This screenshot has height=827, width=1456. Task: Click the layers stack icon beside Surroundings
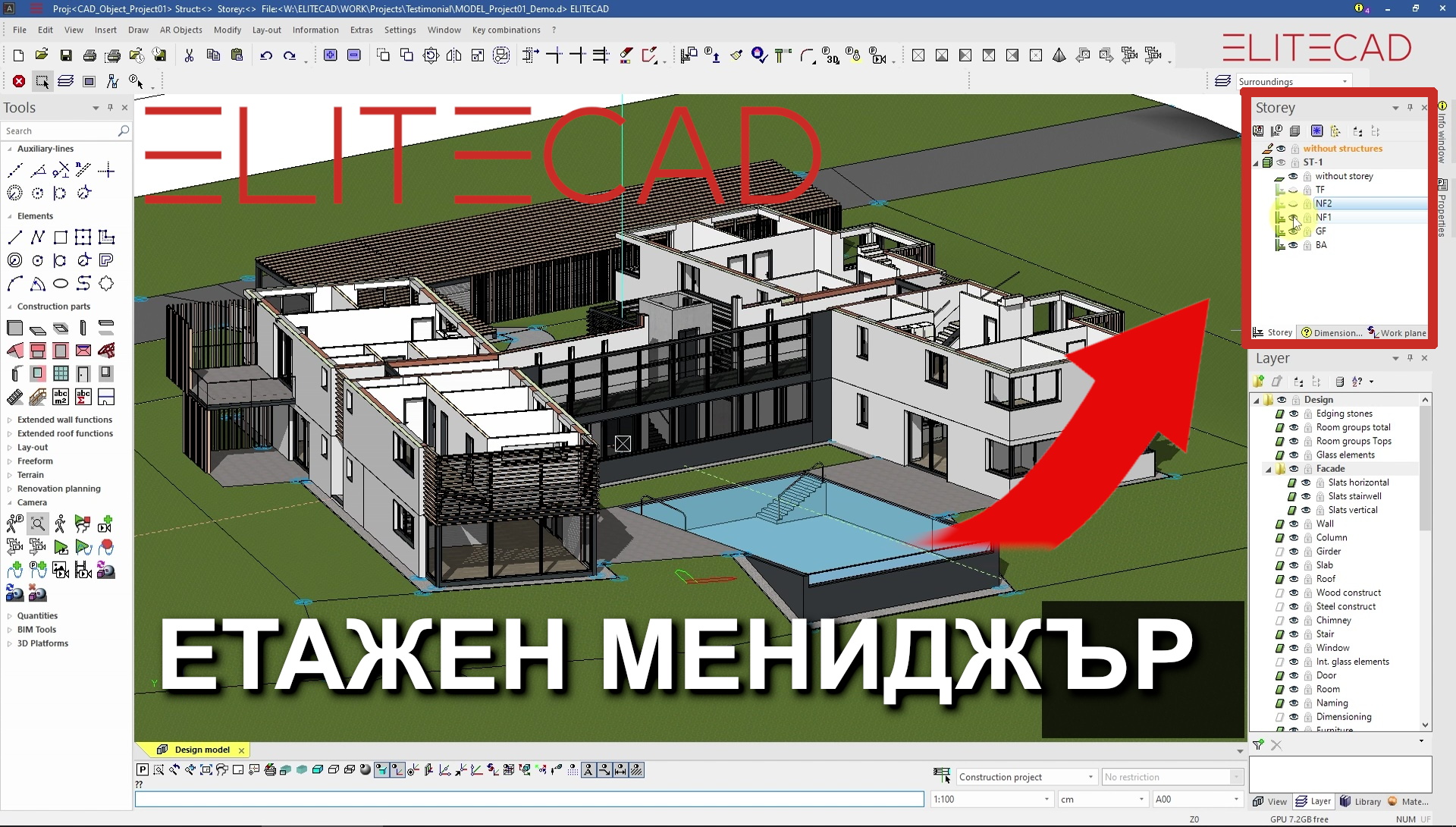(1222, 81)
